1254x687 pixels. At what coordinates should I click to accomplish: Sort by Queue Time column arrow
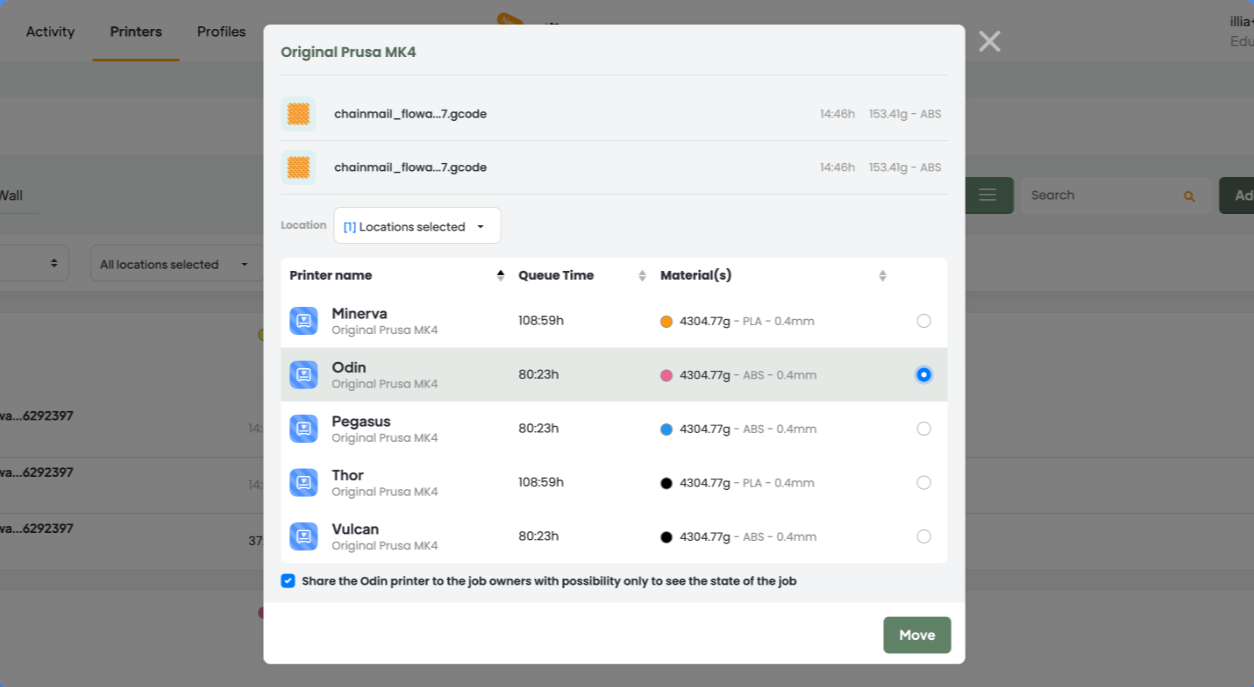642,276
